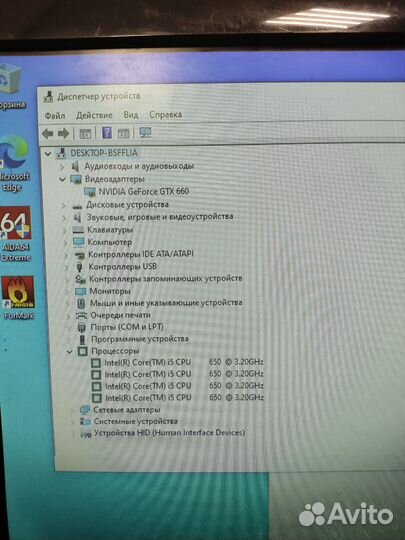Collapse the DESKTOP-BSFFLIA root node
Viewport: 405px width, 540px height.
(x=48, y=154)
